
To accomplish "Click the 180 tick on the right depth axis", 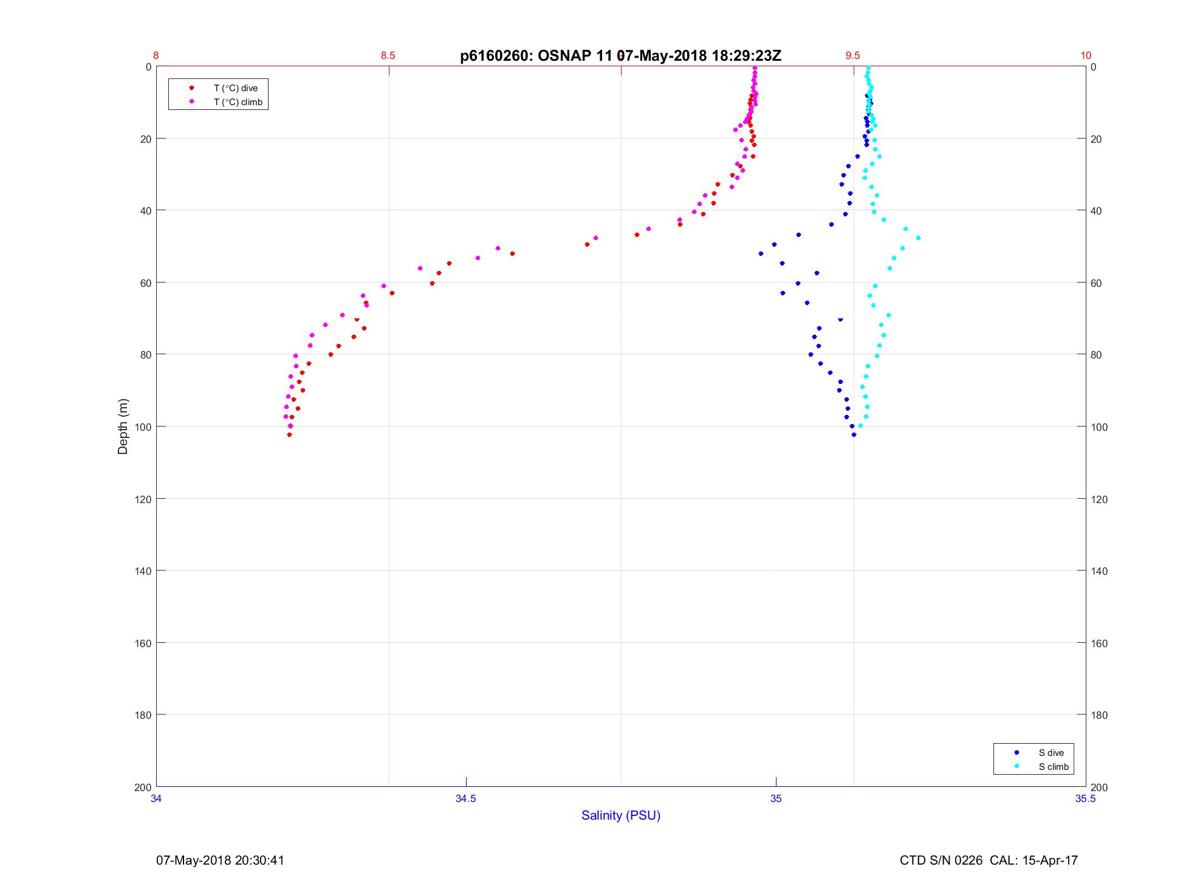I will [x=1100, y=715].
